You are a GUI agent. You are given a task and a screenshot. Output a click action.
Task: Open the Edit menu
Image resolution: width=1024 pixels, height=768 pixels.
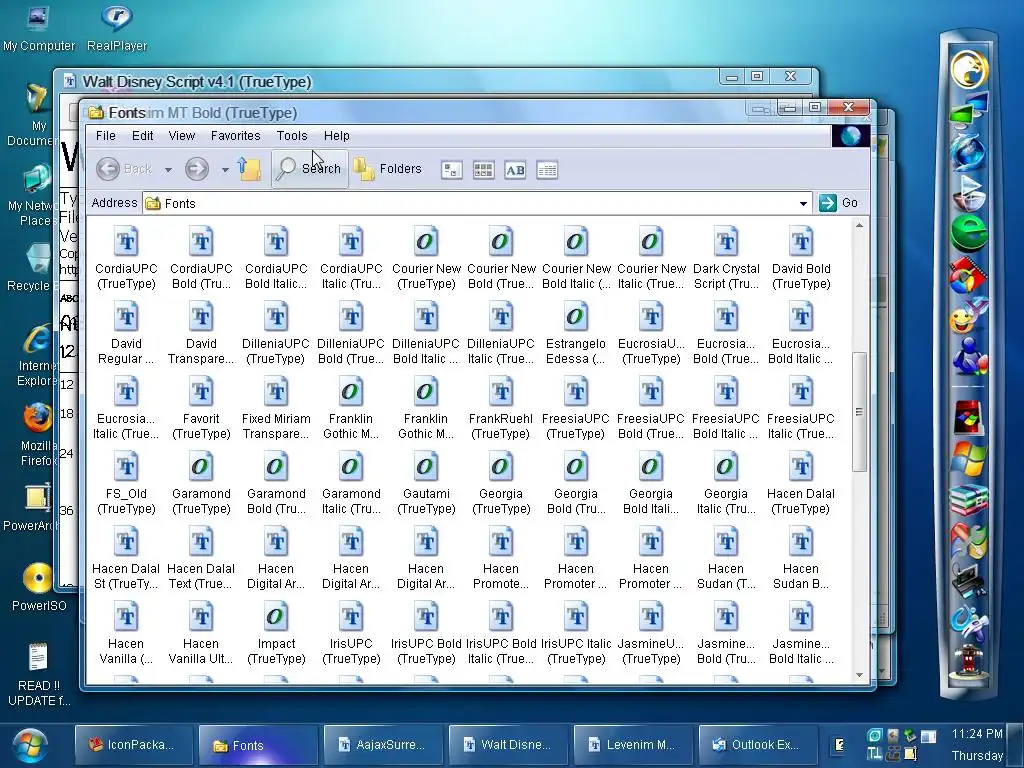click(142, 136)
